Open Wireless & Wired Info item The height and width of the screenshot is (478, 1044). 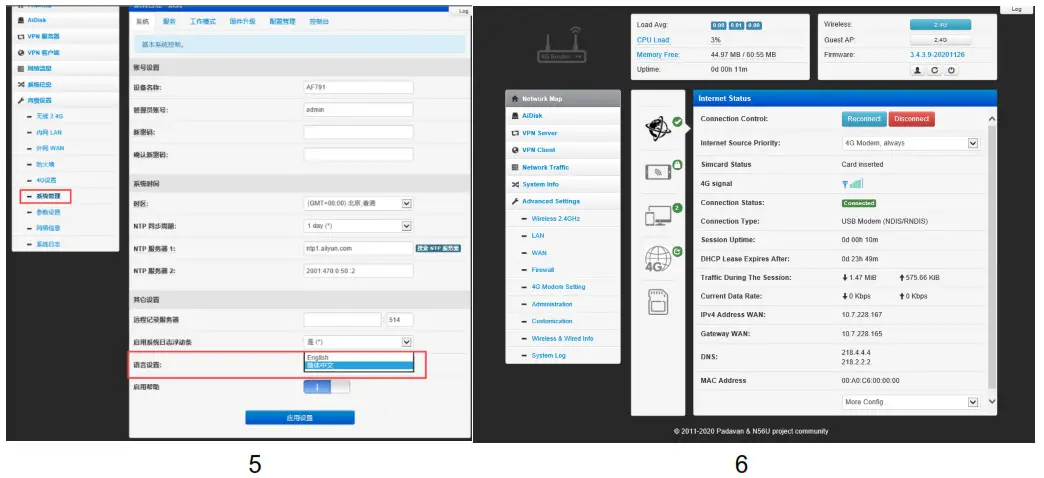click(562, 339)
